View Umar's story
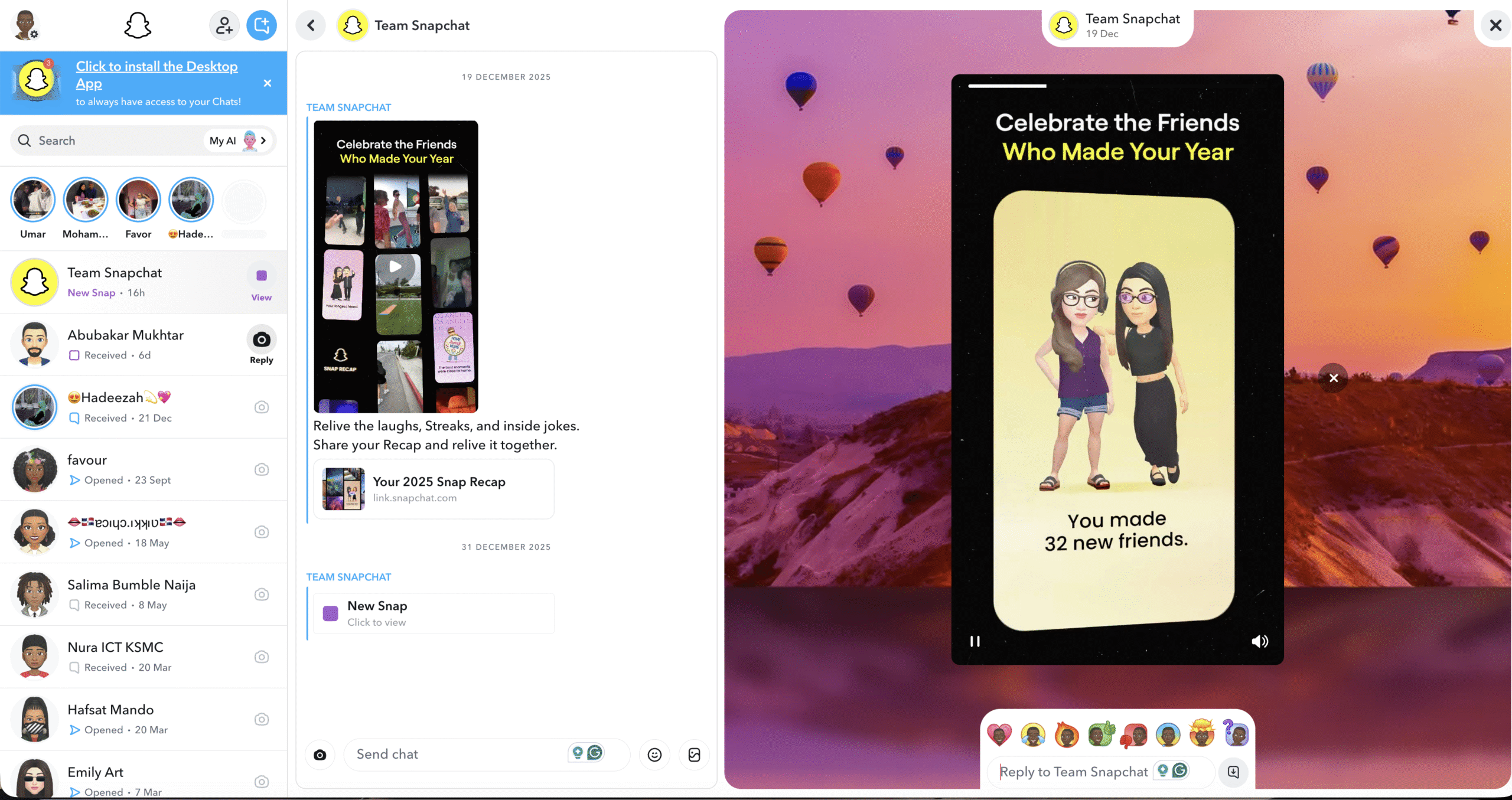Image resolution: width=1512 pixels, height=800 pixels. (33, 200)
